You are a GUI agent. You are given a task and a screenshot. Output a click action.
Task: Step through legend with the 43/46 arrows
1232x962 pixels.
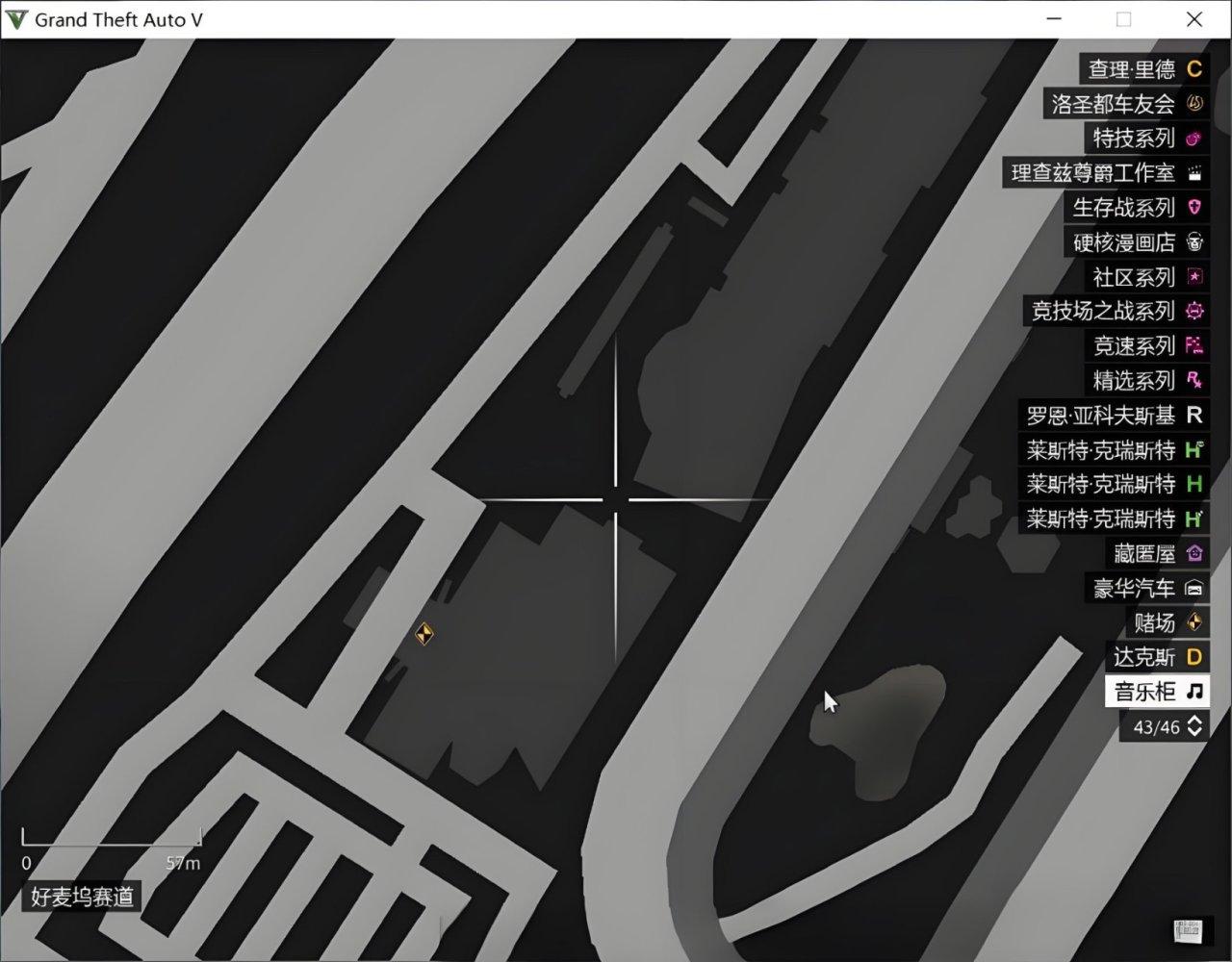tap(1194, 726)
